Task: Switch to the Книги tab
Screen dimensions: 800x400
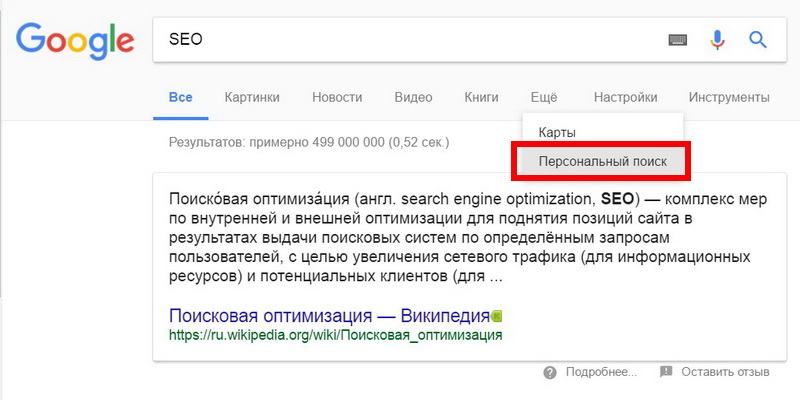Action: (481, 97)
